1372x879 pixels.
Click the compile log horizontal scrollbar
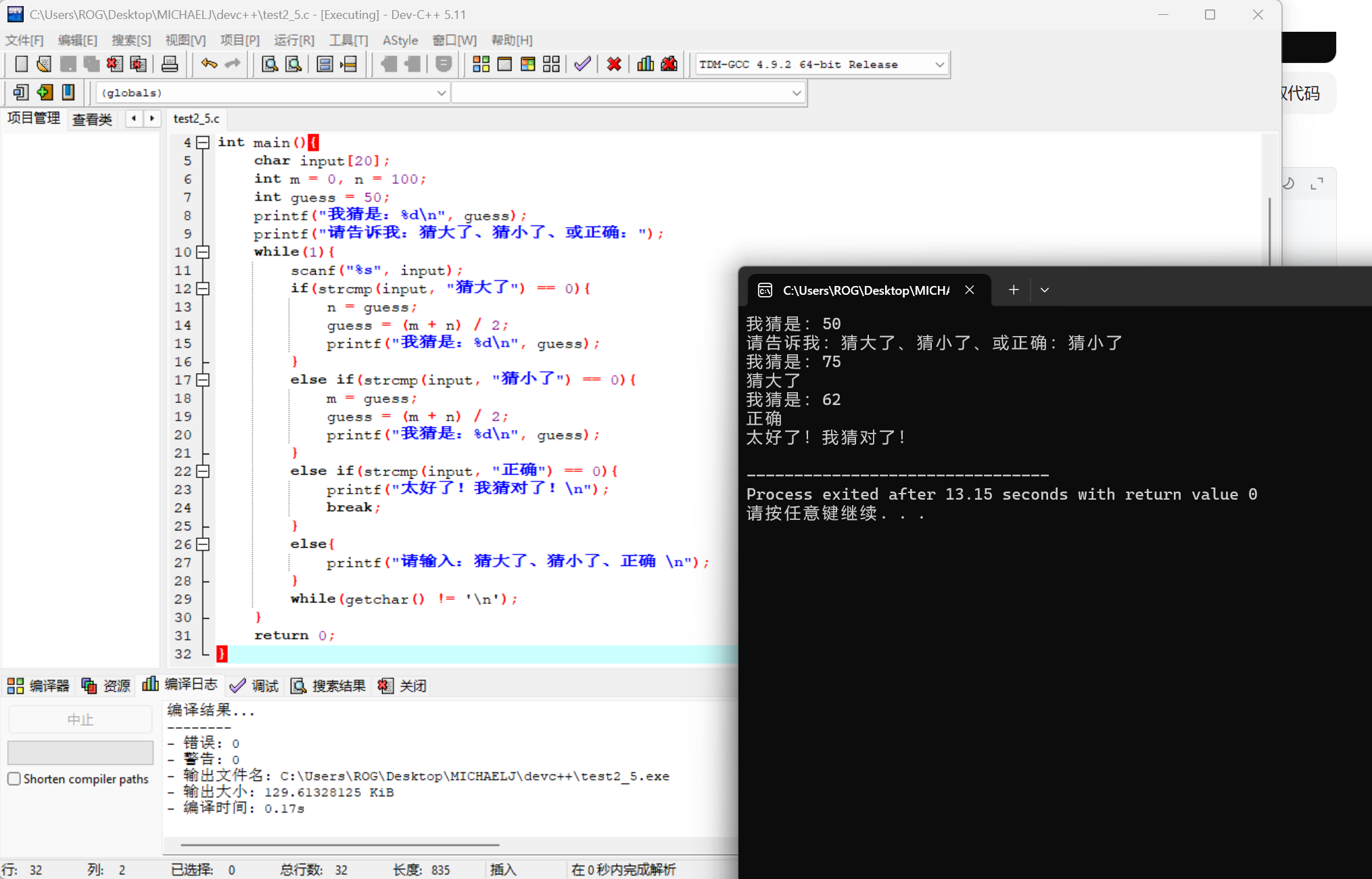[x=339, y=845]
